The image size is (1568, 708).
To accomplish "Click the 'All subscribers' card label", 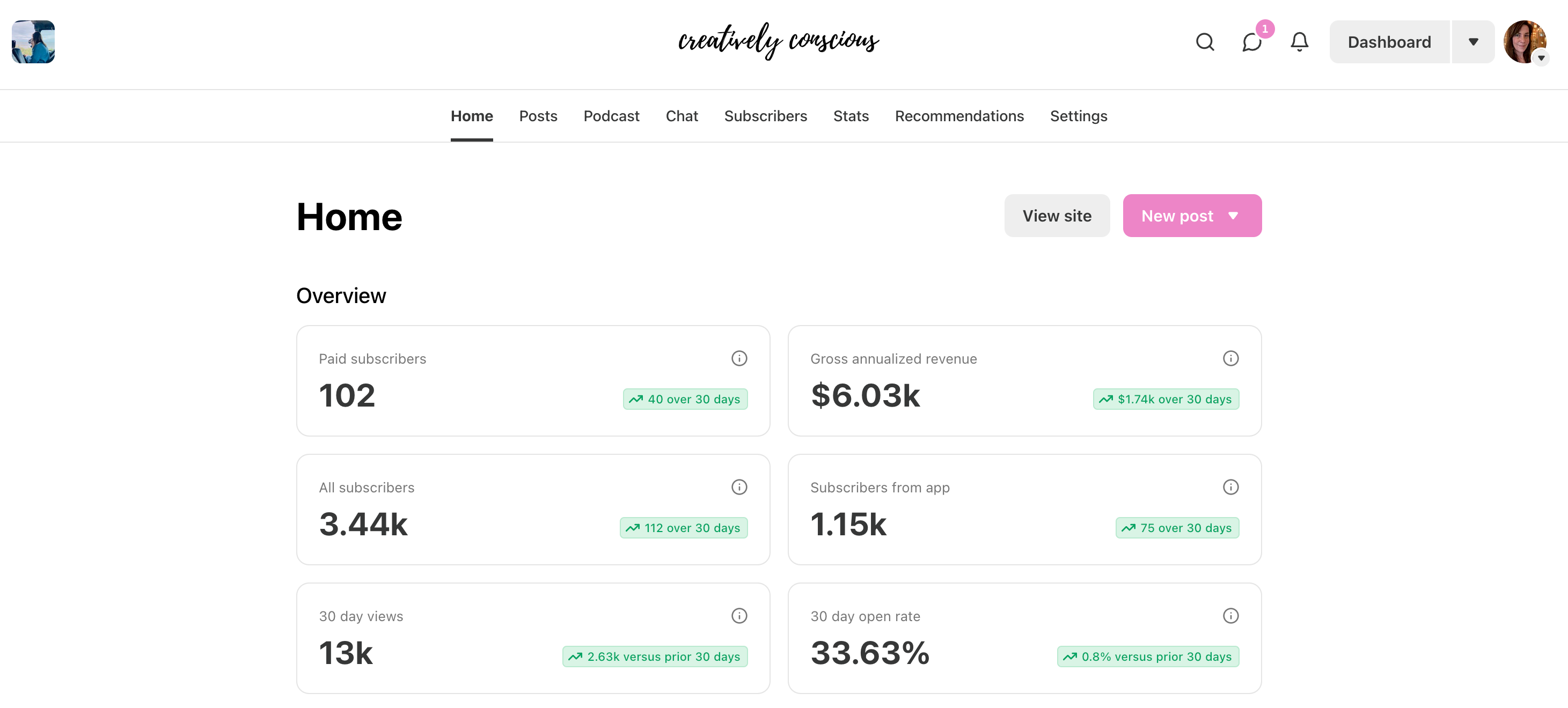I will coord(367,488).
